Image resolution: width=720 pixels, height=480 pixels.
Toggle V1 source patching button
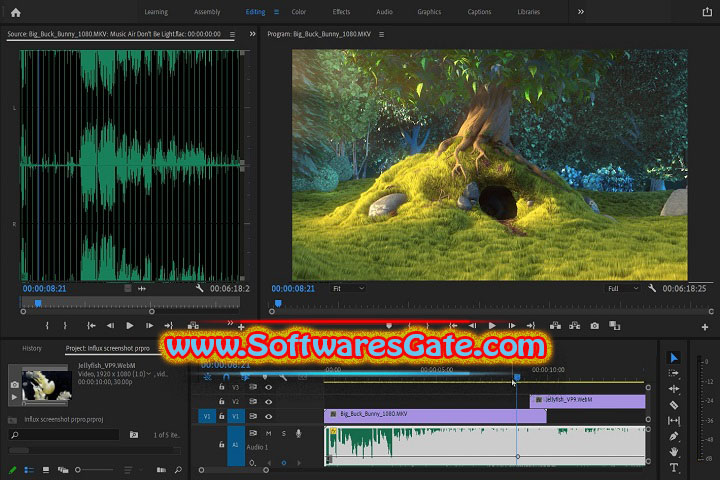tap(207, 416)
